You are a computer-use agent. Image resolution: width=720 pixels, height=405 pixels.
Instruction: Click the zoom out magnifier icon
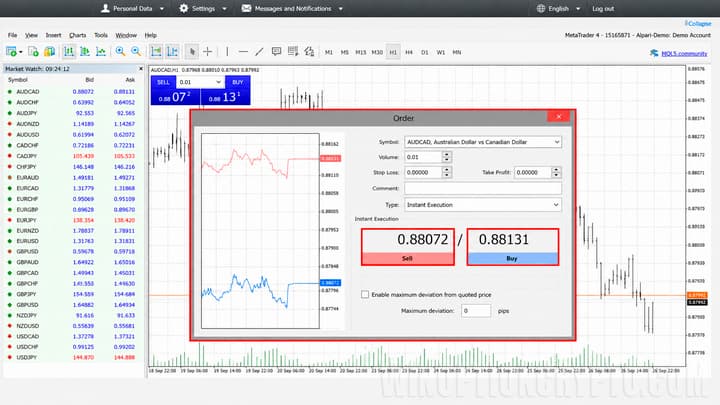click(136, 52)
